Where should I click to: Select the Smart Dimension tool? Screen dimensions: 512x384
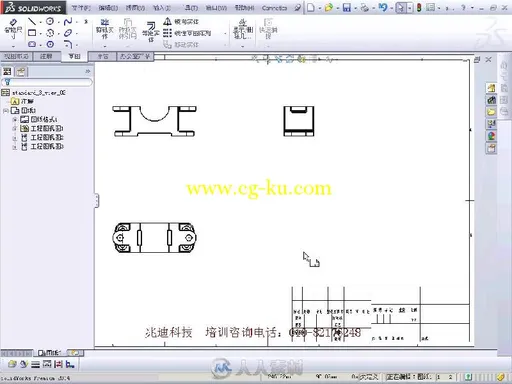pos(13,29)
